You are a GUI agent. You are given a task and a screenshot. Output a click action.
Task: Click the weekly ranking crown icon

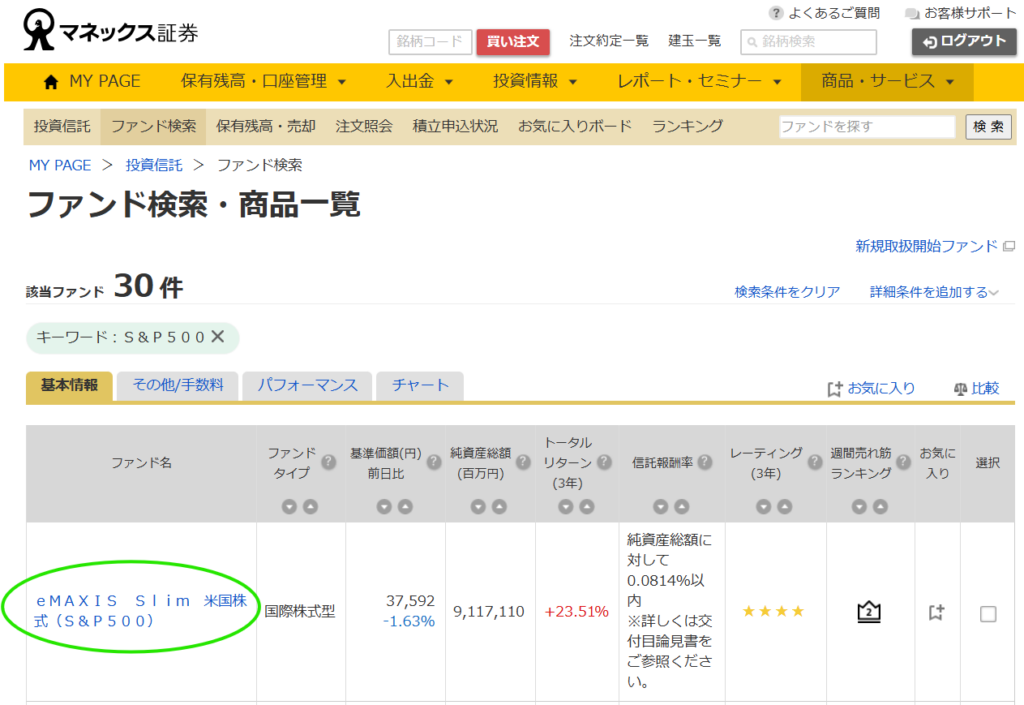pos(869,612)
